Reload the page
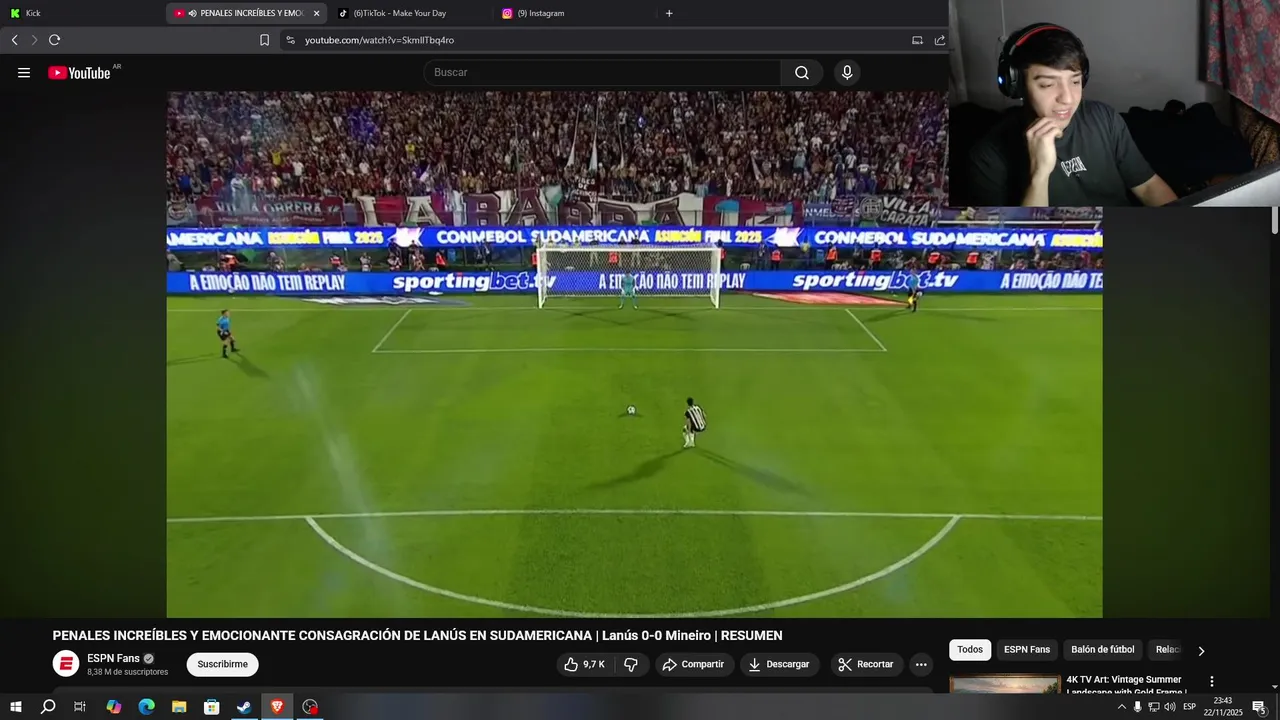 [x=55, y=40]
